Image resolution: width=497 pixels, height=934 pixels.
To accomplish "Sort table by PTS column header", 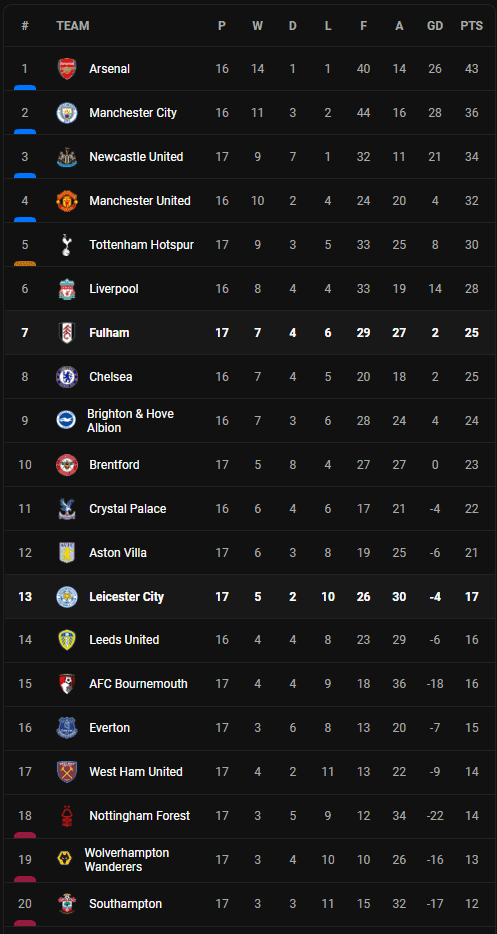I will tap(471, 26).
